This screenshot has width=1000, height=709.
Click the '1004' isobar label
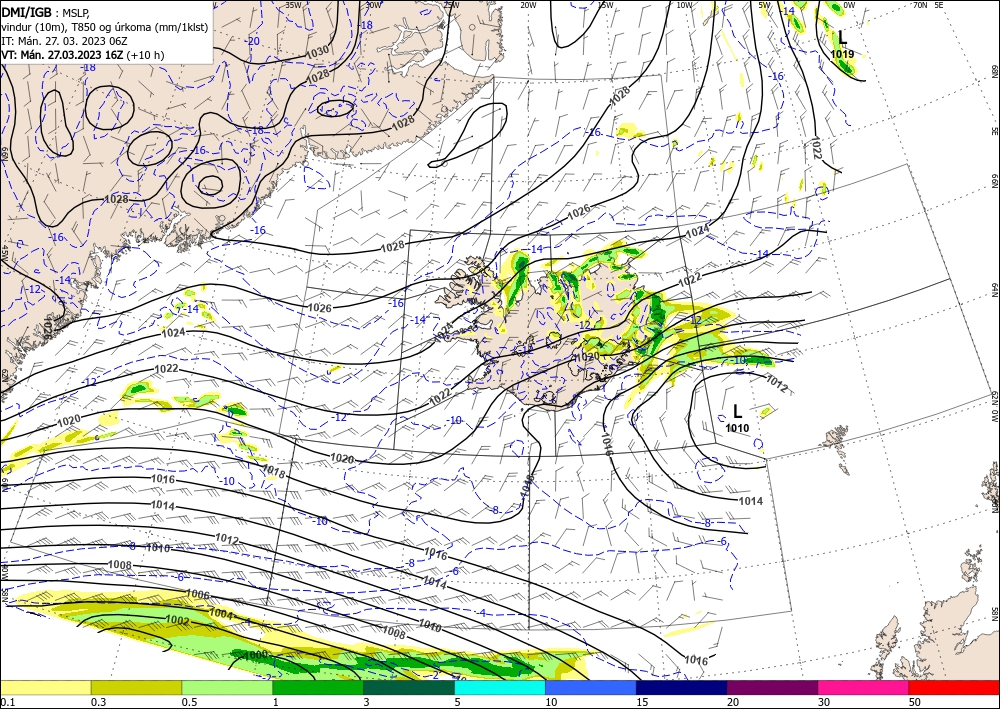tap(221, 613)
